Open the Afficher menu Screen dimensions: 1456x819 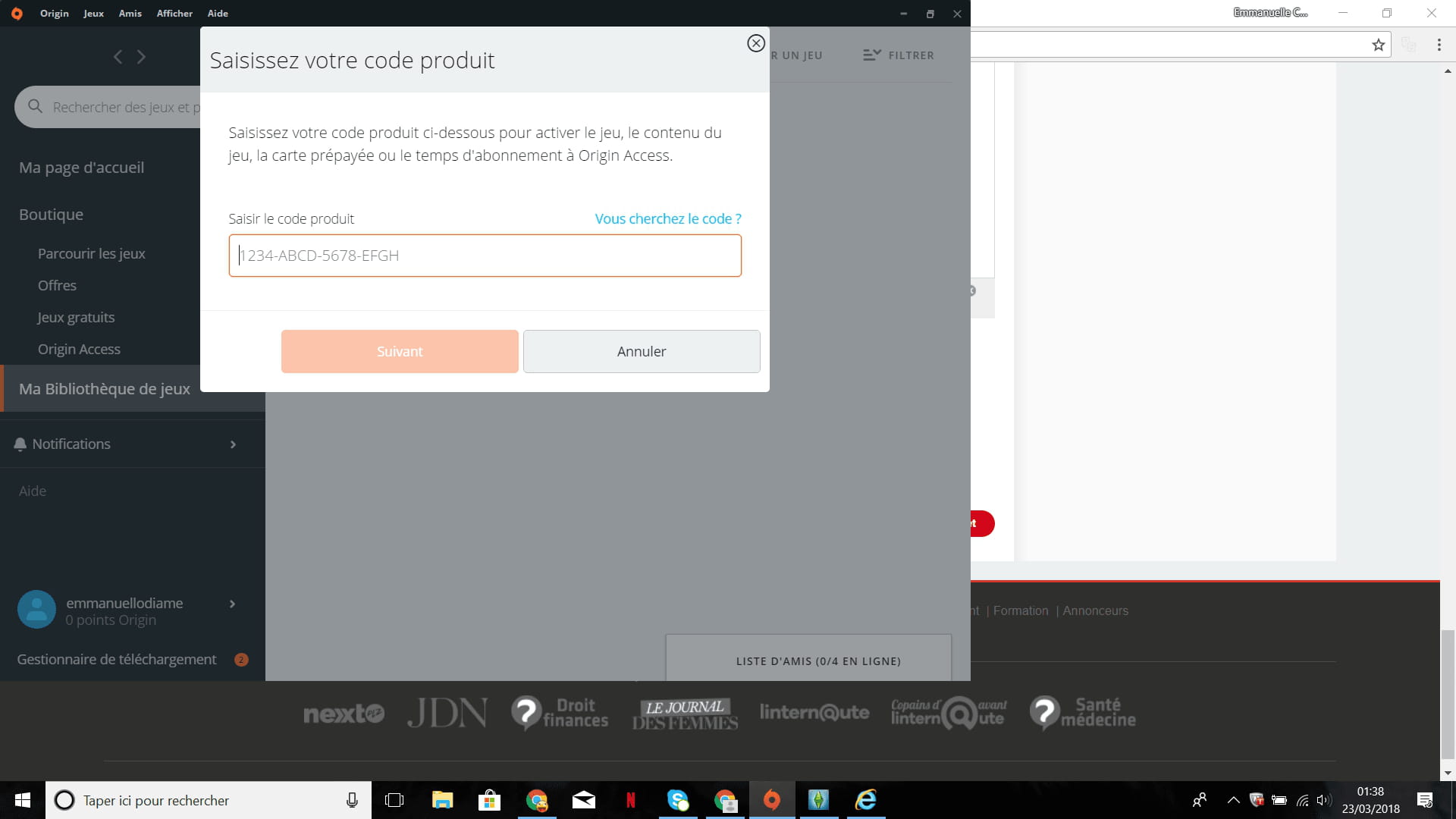click(x=174, y=14)
